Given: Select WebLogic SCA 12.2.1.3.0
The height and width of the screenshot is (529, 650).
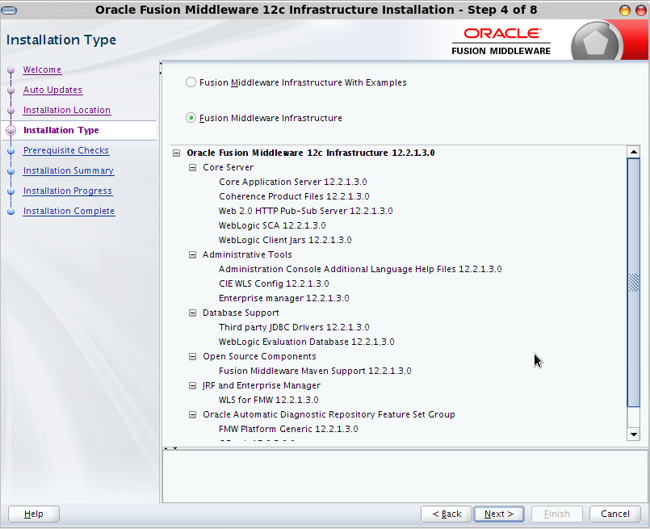Looking at the screenshot, I should click(272, 226).
